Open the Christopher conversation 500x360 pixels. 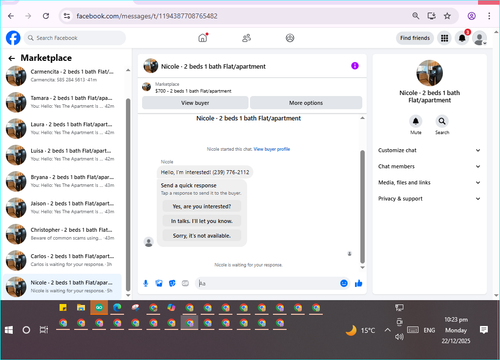[x=62, y=234]
